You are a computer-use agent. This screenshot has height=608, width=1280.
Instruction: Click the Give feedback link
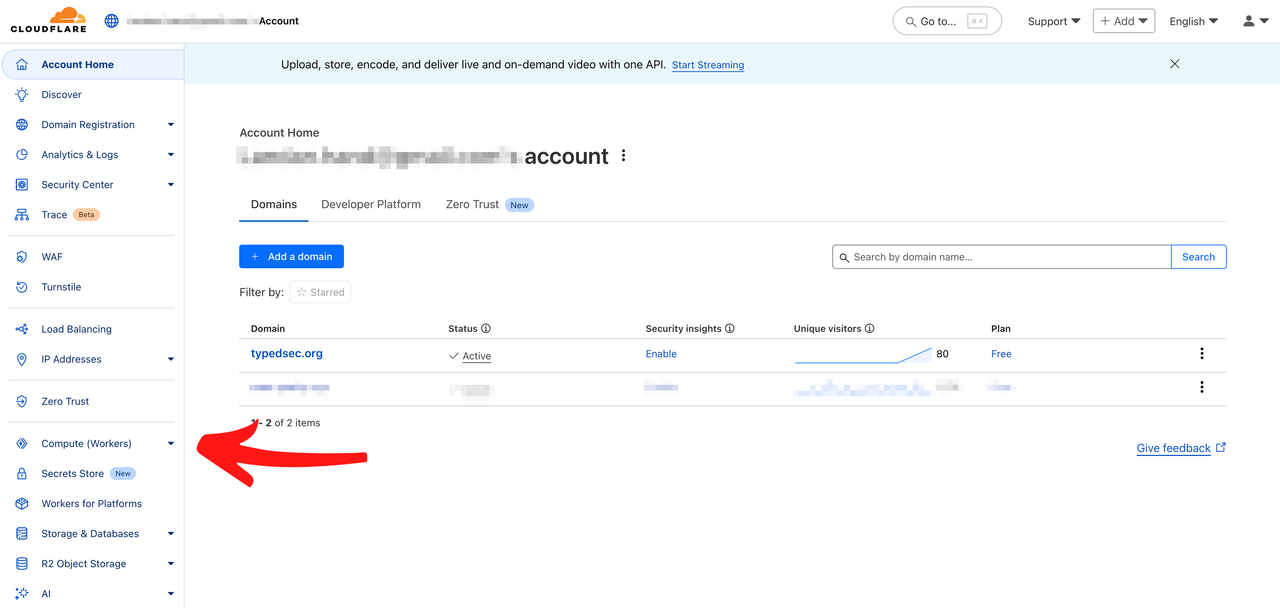click(x=1181, y=448)
